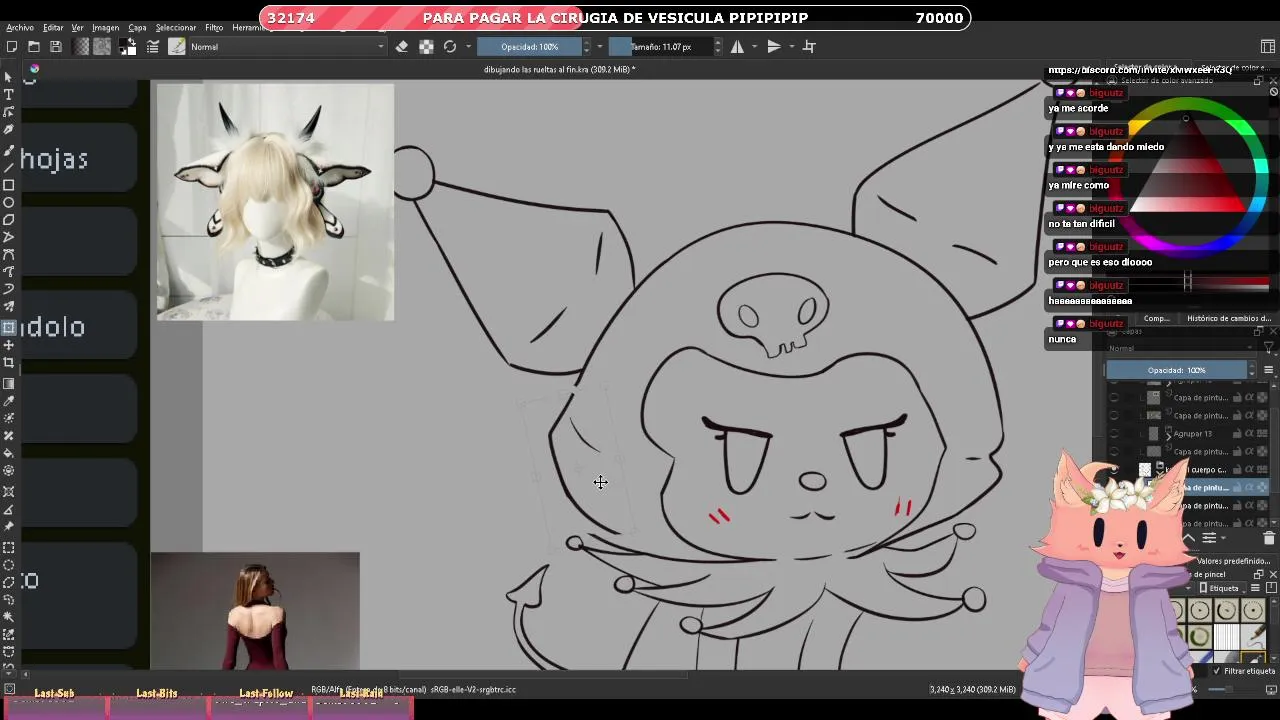Screen dimensions: 1280x720
Task: Activate the Transform tool
Action: [x=9, y=327]
